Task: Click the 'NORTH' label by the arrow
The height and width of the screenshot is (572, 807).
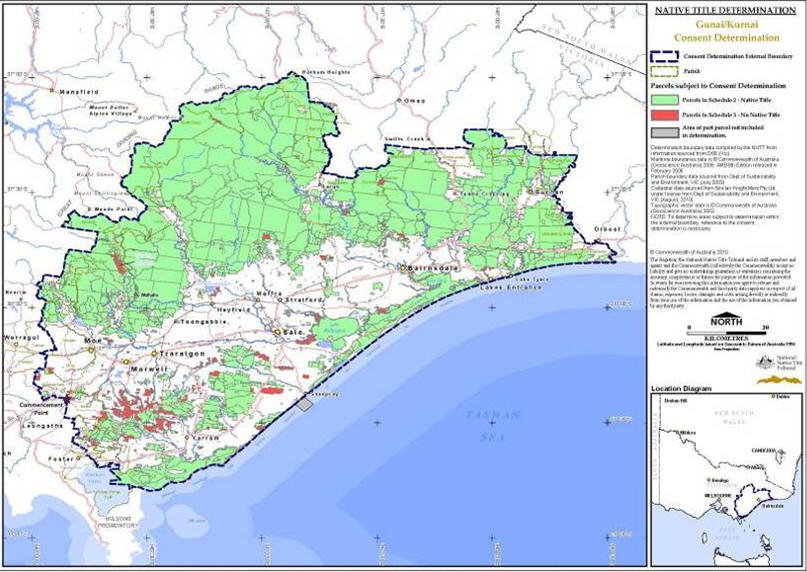Action: pyautogui.click(x=726, y=322)
